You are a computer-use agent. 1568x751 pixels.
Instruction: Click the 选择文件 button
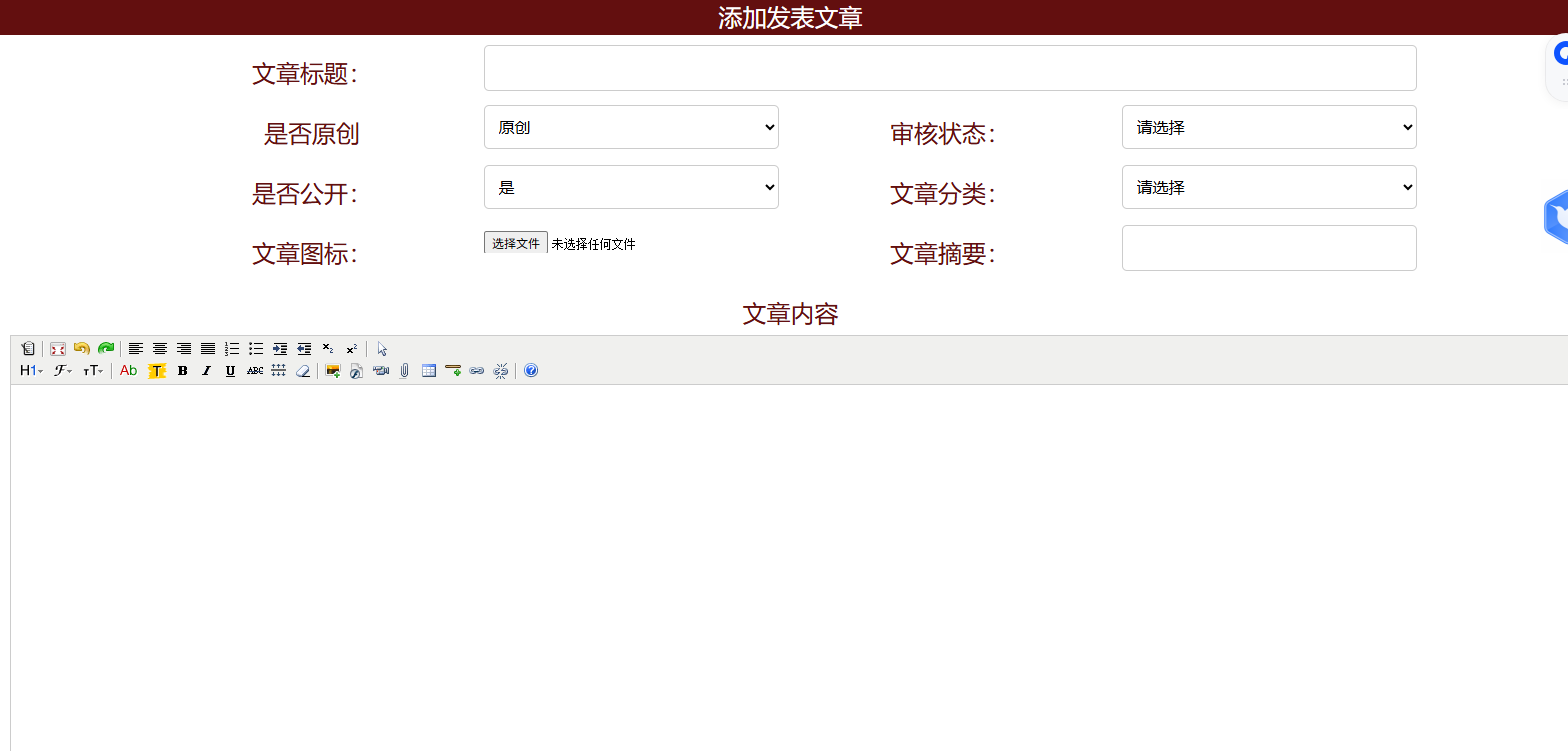(515, 243)
